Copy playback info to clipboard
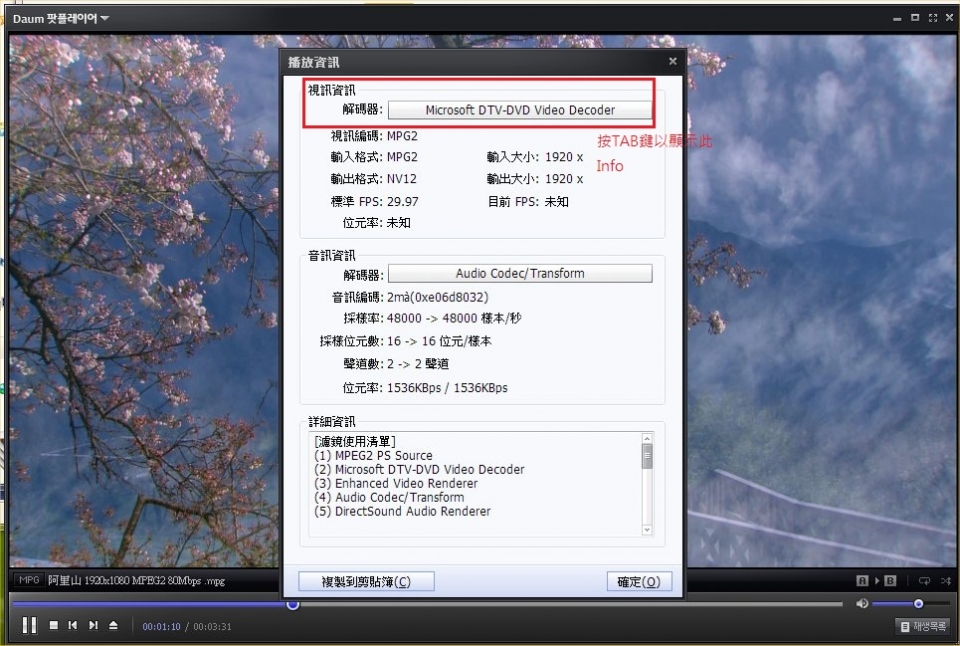The image size is (960, 646). pos(366,581)
